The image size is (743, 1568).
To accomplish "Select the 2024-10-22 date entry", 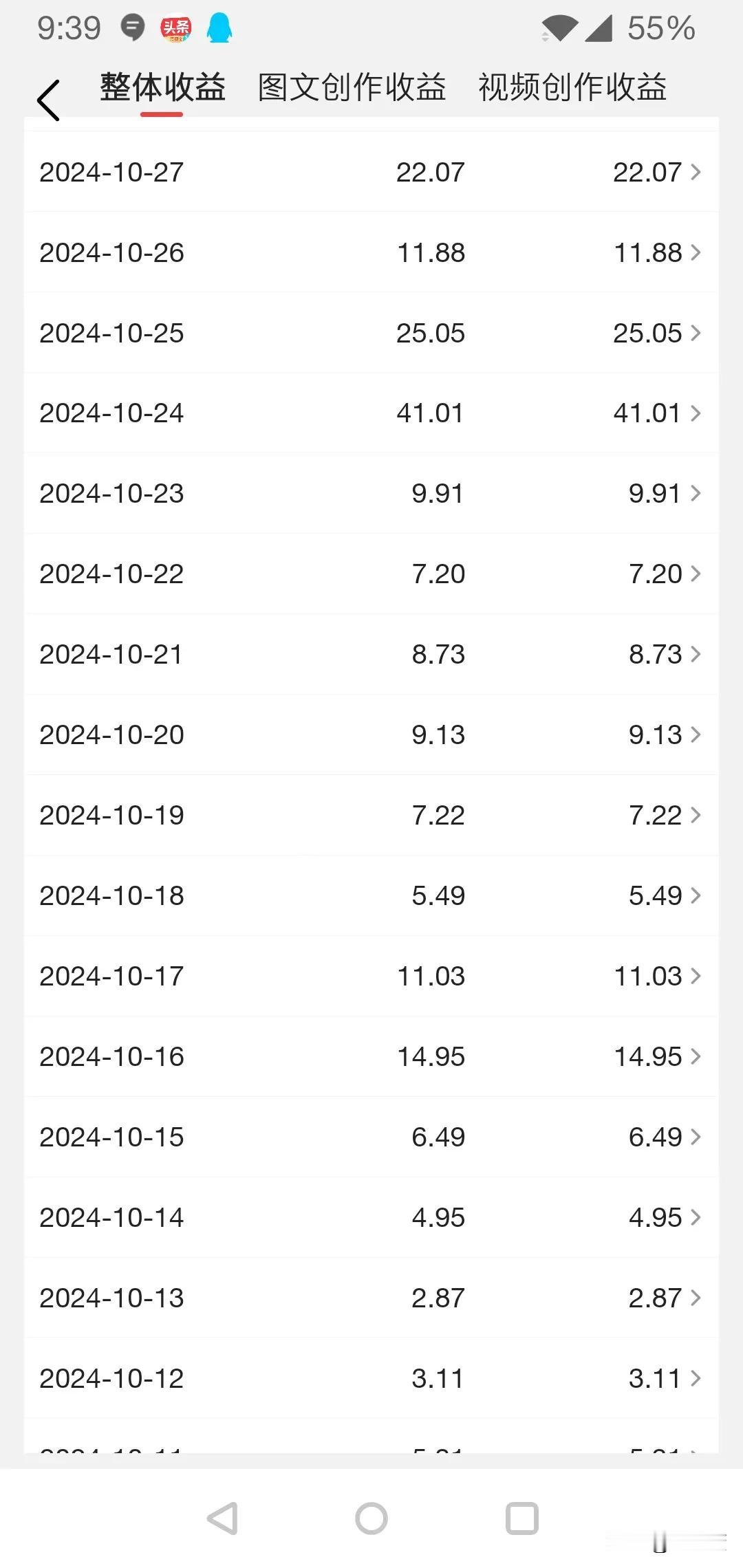I will [111, 574].
